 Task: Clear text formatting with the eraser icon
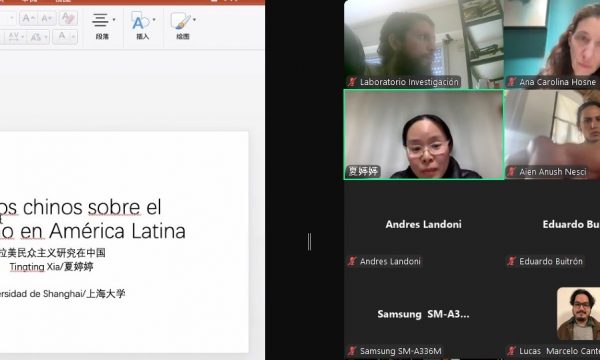[x=68, y=18]
